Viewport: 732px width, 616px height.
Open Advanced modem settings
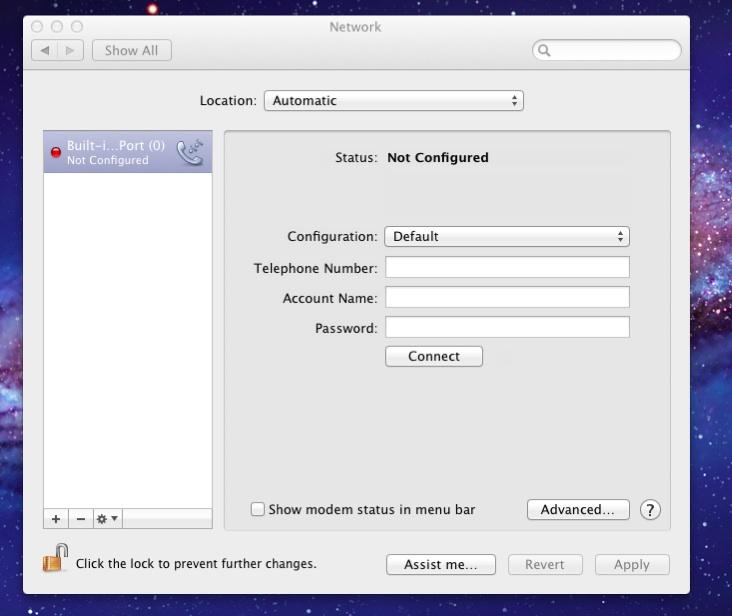point(577,510)
